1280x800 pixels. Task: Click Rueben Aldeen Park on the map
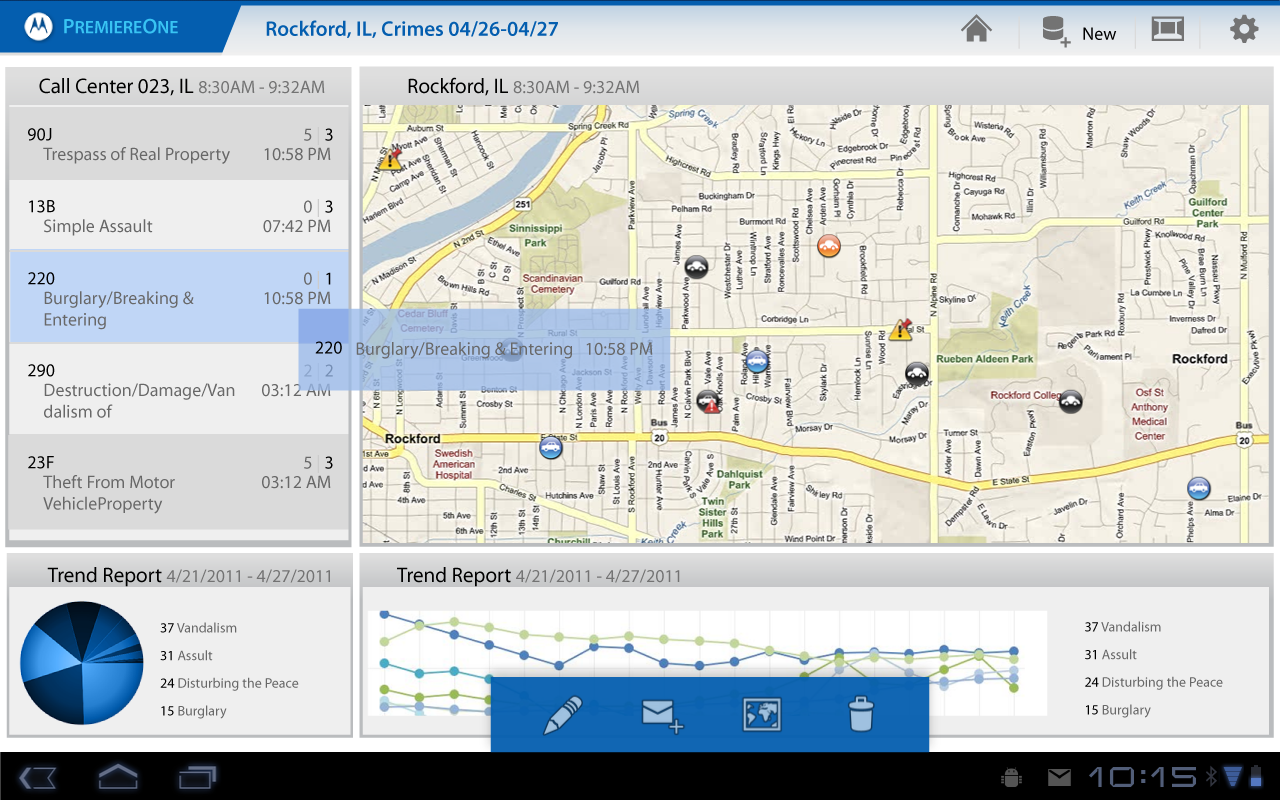pyautogui.click(x=985, y=359)
